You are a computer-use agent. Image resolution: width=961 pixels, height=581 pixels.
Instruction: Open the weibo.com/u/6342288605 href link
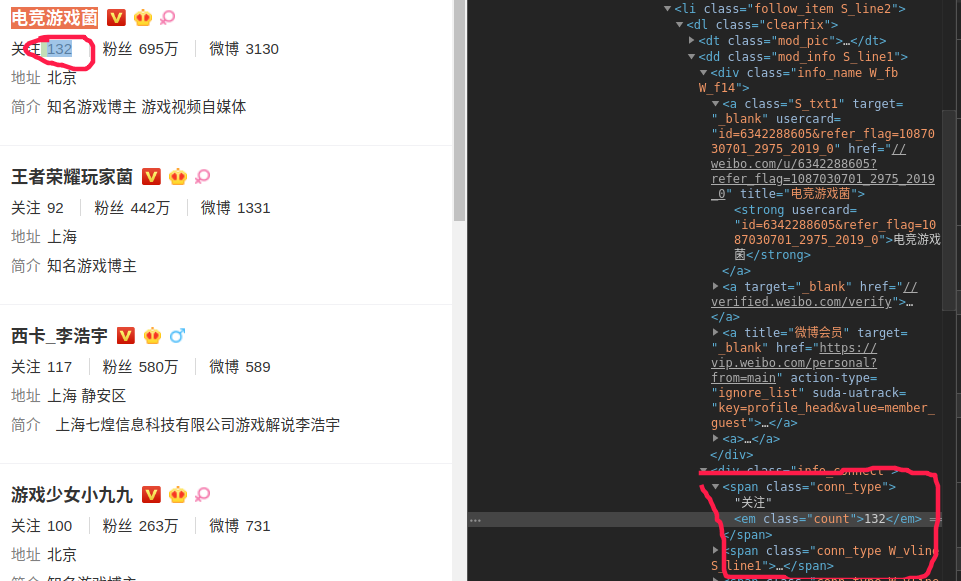click(x=822, y=171)
